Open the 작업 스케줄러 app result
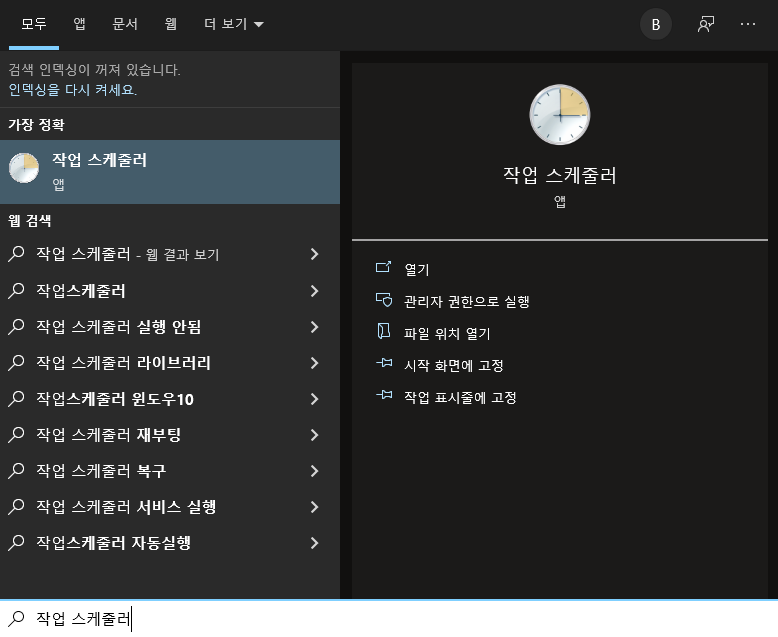778x637 pixels. pos(170,172)
